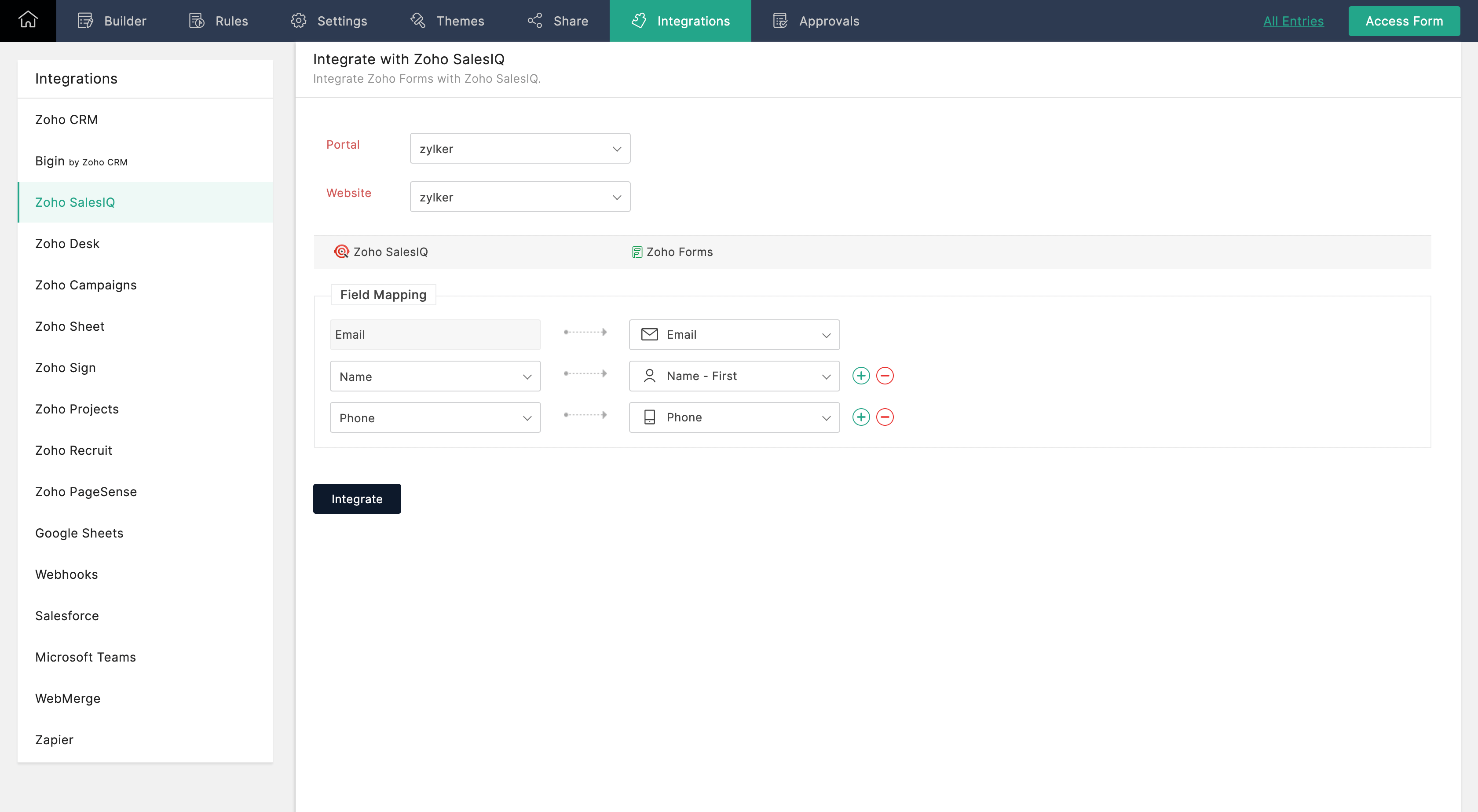Select the Zoho CRM integration option
Image resolution: width=1478 pixels, height=812 pixels.
[67, 119]
